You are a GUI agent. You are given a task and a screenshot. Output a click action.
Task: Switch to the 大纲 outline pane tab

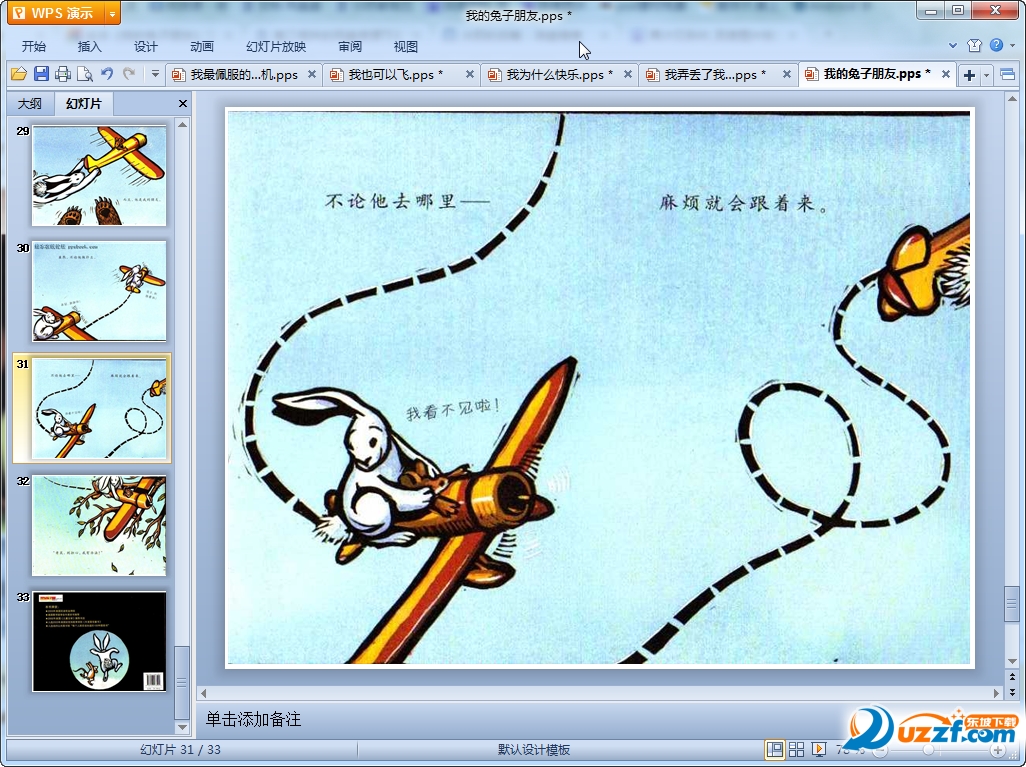click(29, 103)
